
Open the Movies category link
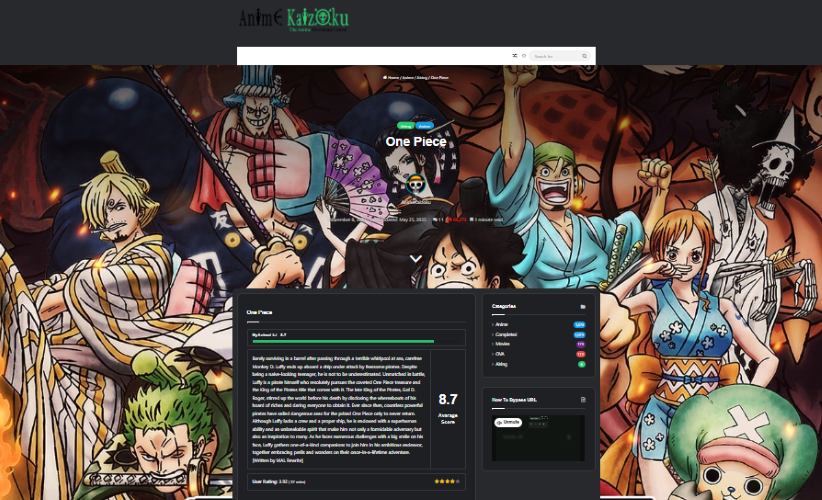(502, 344)
